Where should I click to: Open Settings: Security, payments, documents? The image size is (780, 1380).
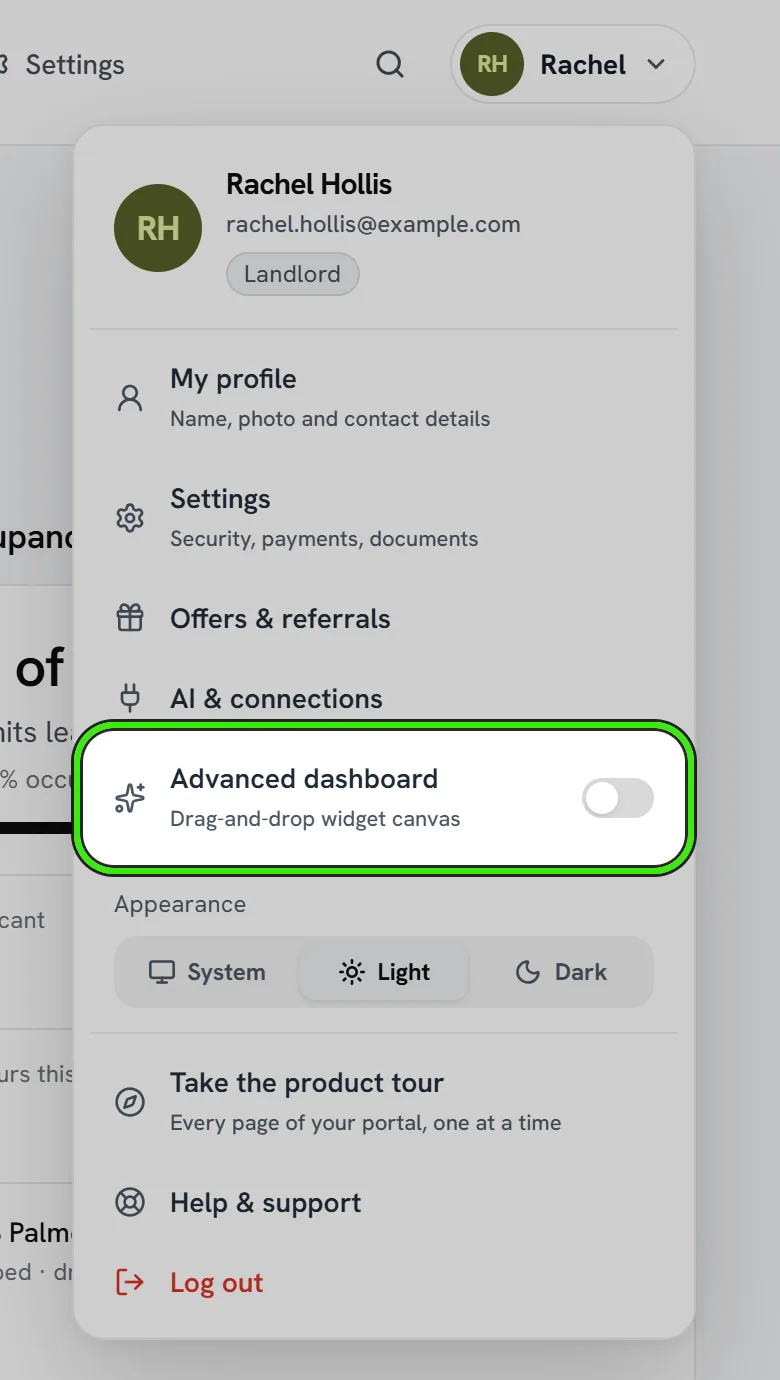[384, 519]
